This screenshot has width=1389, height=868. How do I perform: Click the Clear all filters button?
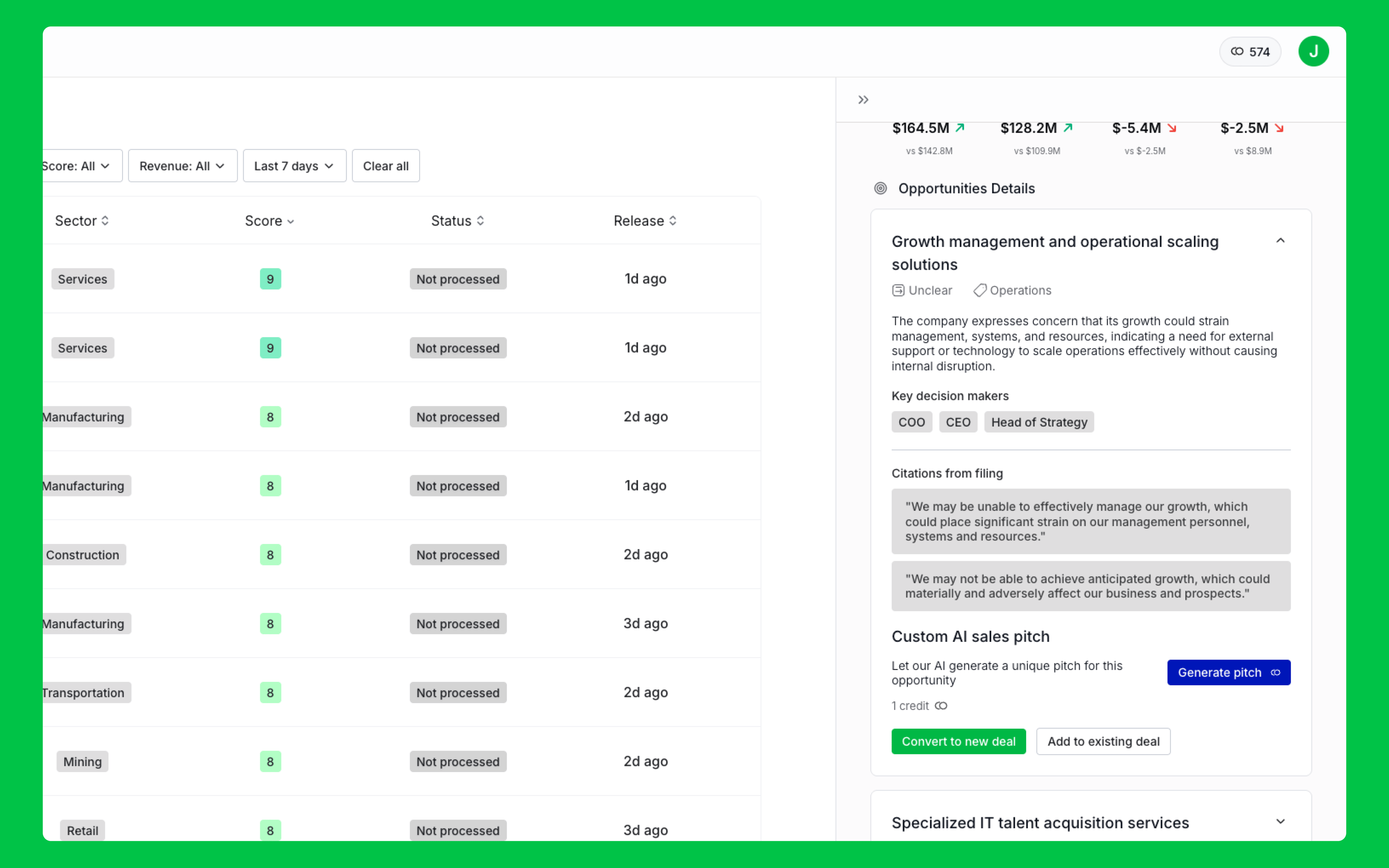385,165
